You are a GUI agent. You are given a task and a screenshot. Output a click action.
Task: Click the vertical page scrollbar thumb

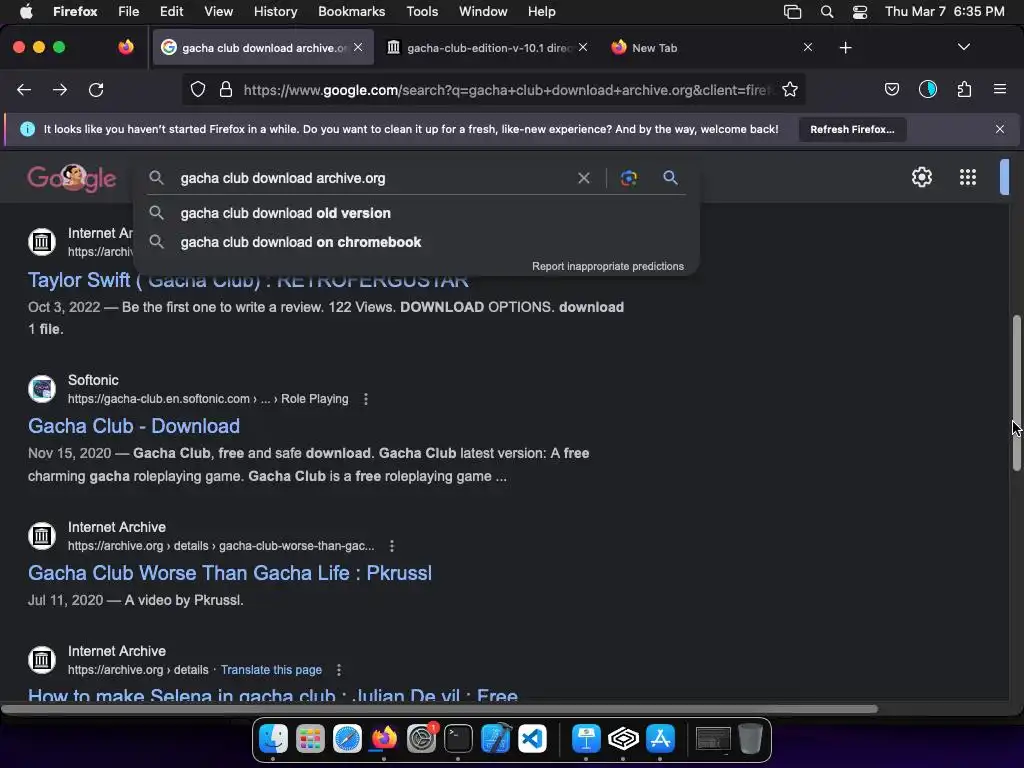tap(1016, 392)
